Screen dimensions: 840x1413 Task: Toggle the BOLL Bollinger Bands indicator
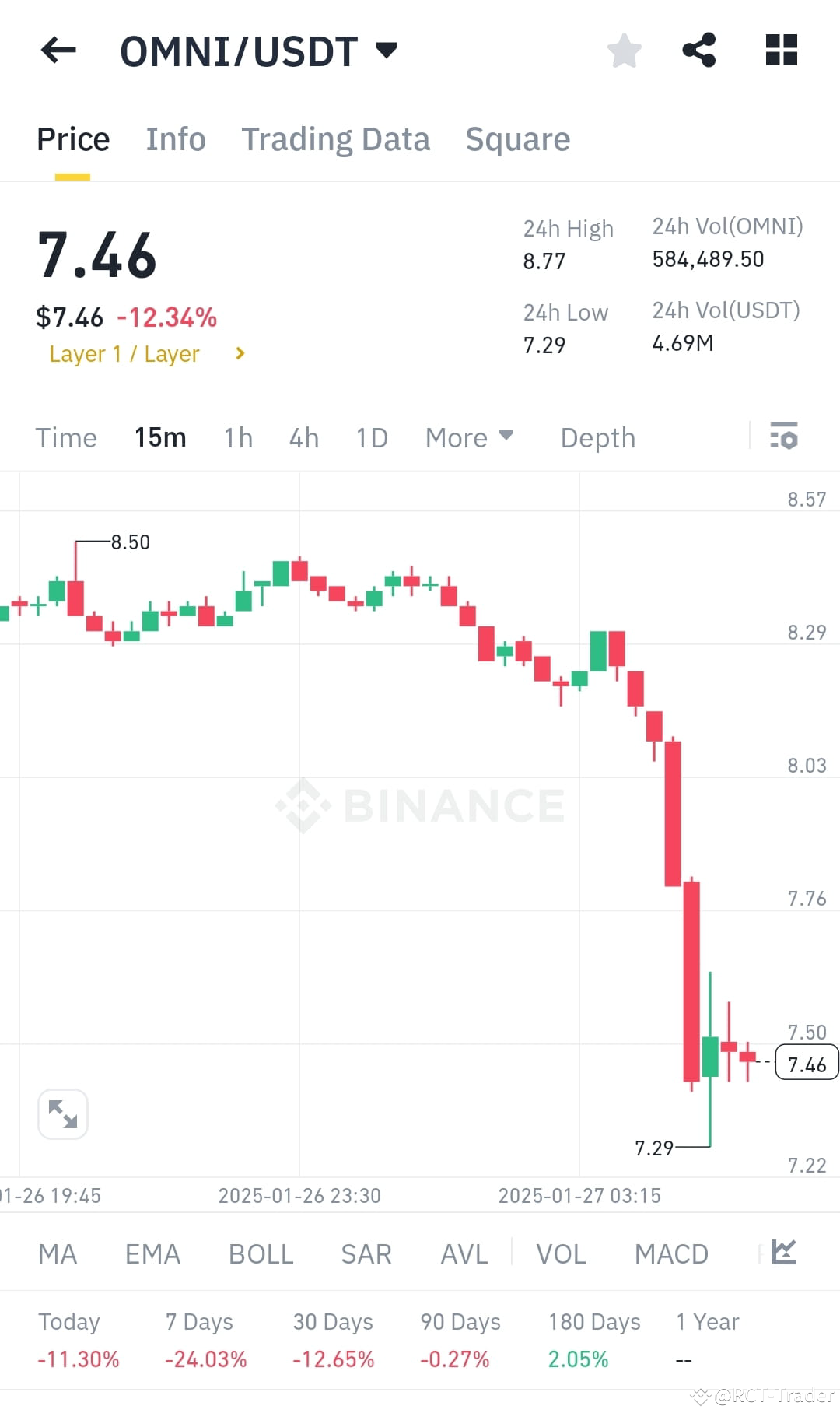(261, 1253)
